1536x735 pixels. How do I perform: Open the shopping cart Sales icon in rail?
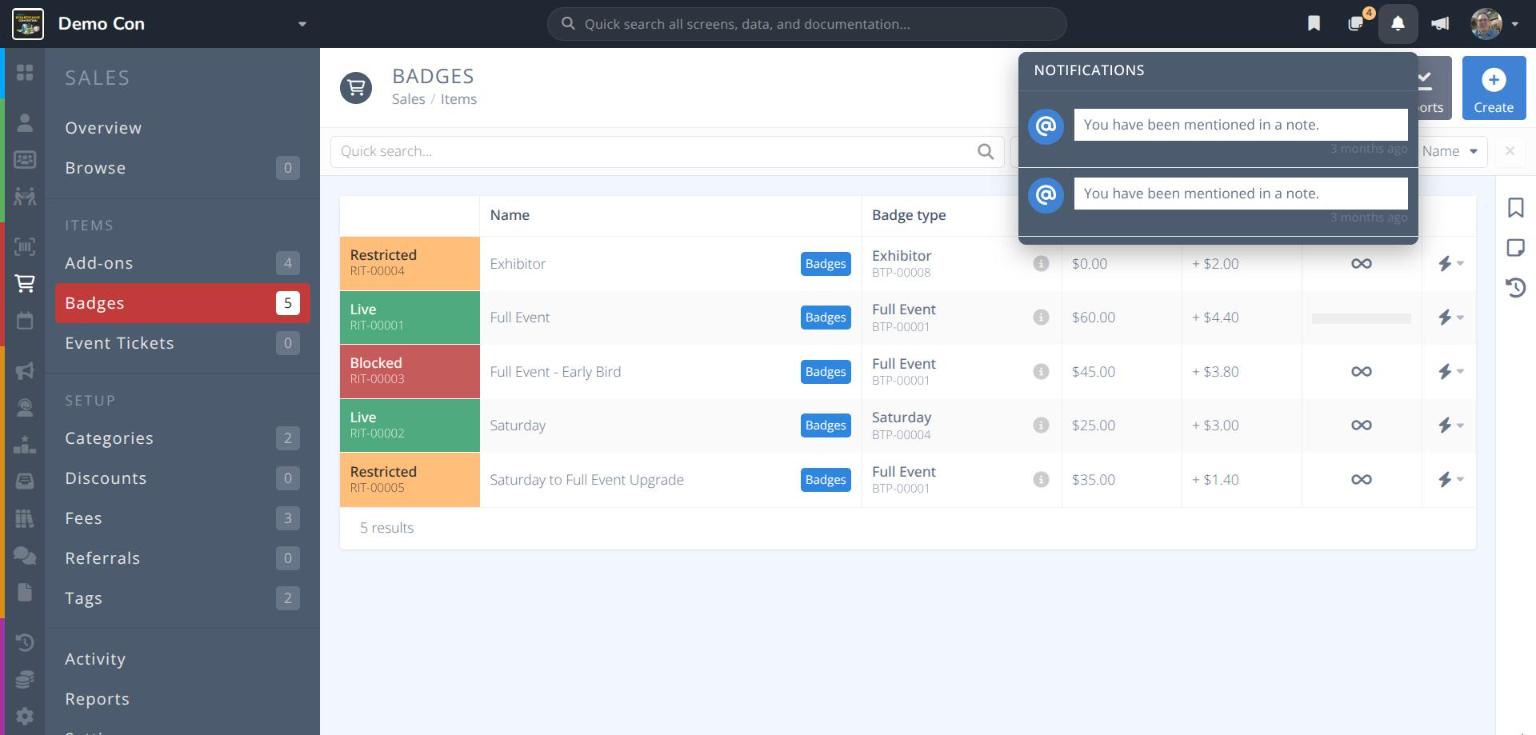25,285
